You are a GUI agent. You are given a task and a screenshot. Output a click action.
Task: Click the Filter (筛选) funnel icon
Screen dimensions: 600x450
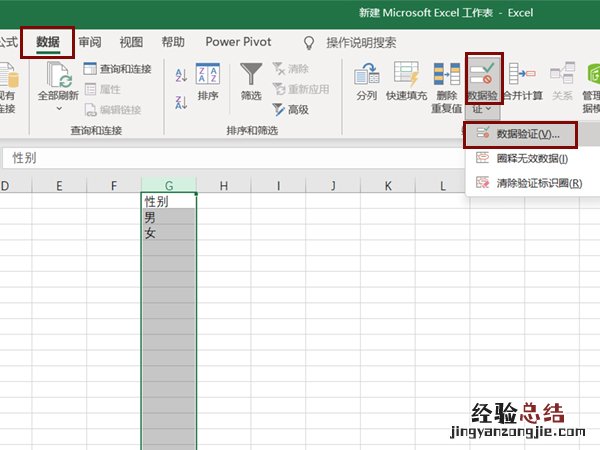[x=251, y=76]
